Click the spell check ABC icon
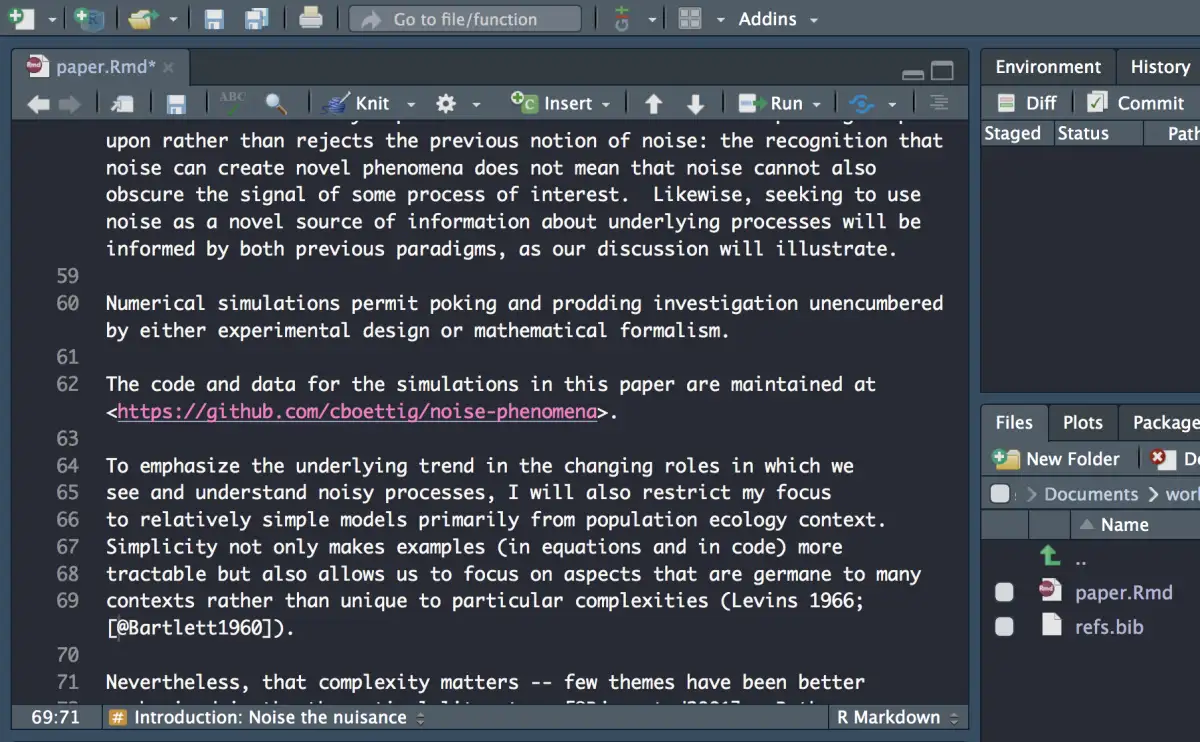This screenshot has height=742, width=1200. point(232,102)
